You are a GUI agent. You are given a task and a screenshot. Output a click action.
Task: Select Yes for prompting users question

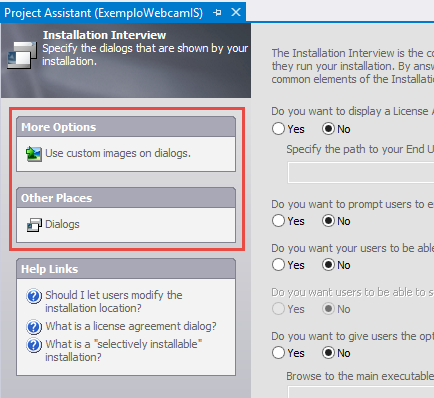(x=278, y=221)
